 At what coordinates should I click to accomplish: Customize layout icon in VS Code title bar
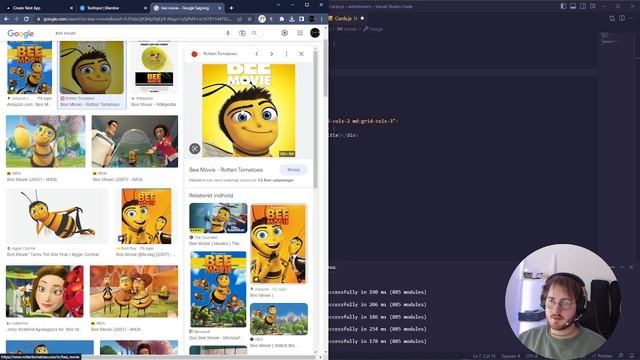pyautogui.click(x=593, y=6)
